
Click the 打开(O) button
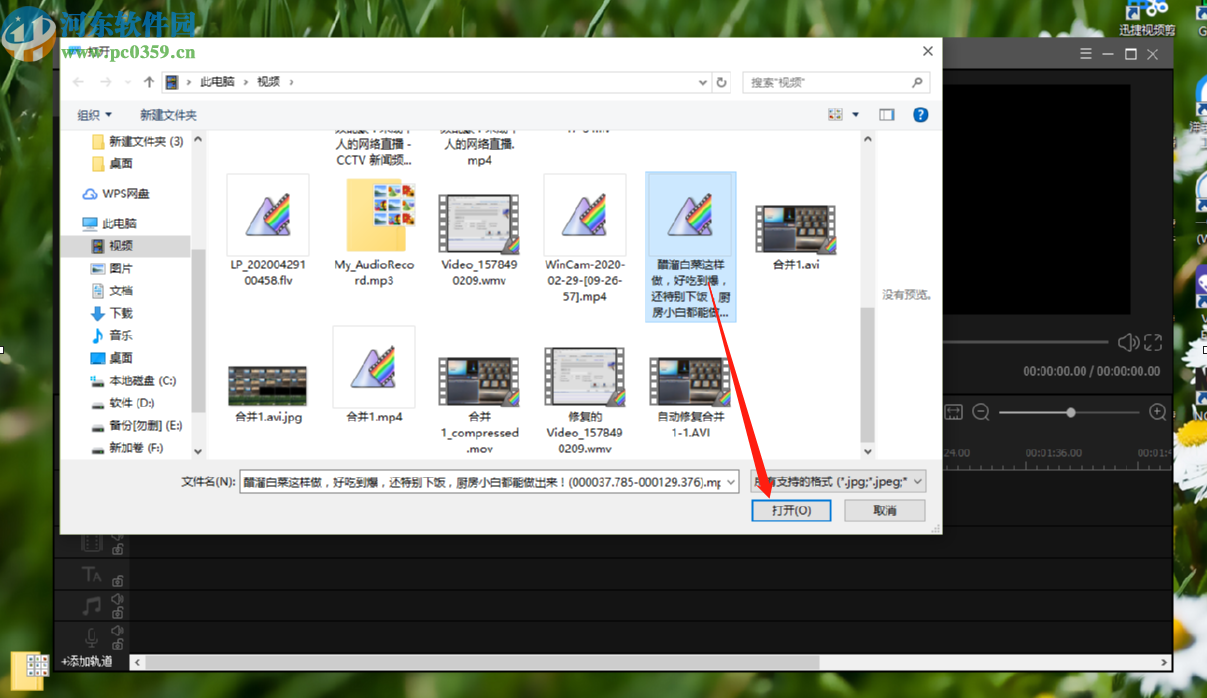[x=791, y=510]
